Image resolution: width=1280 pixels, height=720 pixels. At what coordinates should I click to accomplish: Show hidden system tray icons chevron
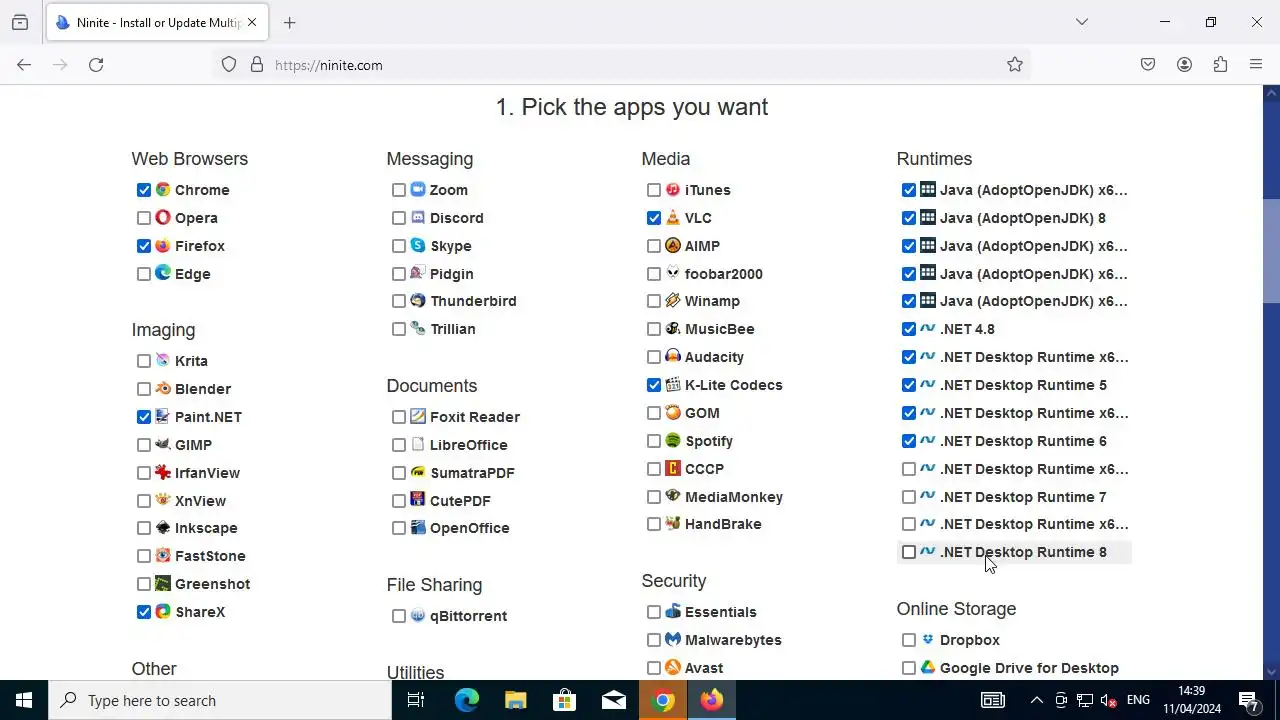click(1037, 700)
